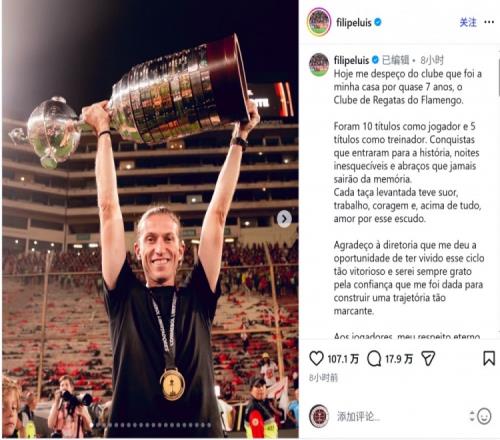Open emoji picker in comment box
500x440 pixels.
pyautogui.click(x=484, y=416)
